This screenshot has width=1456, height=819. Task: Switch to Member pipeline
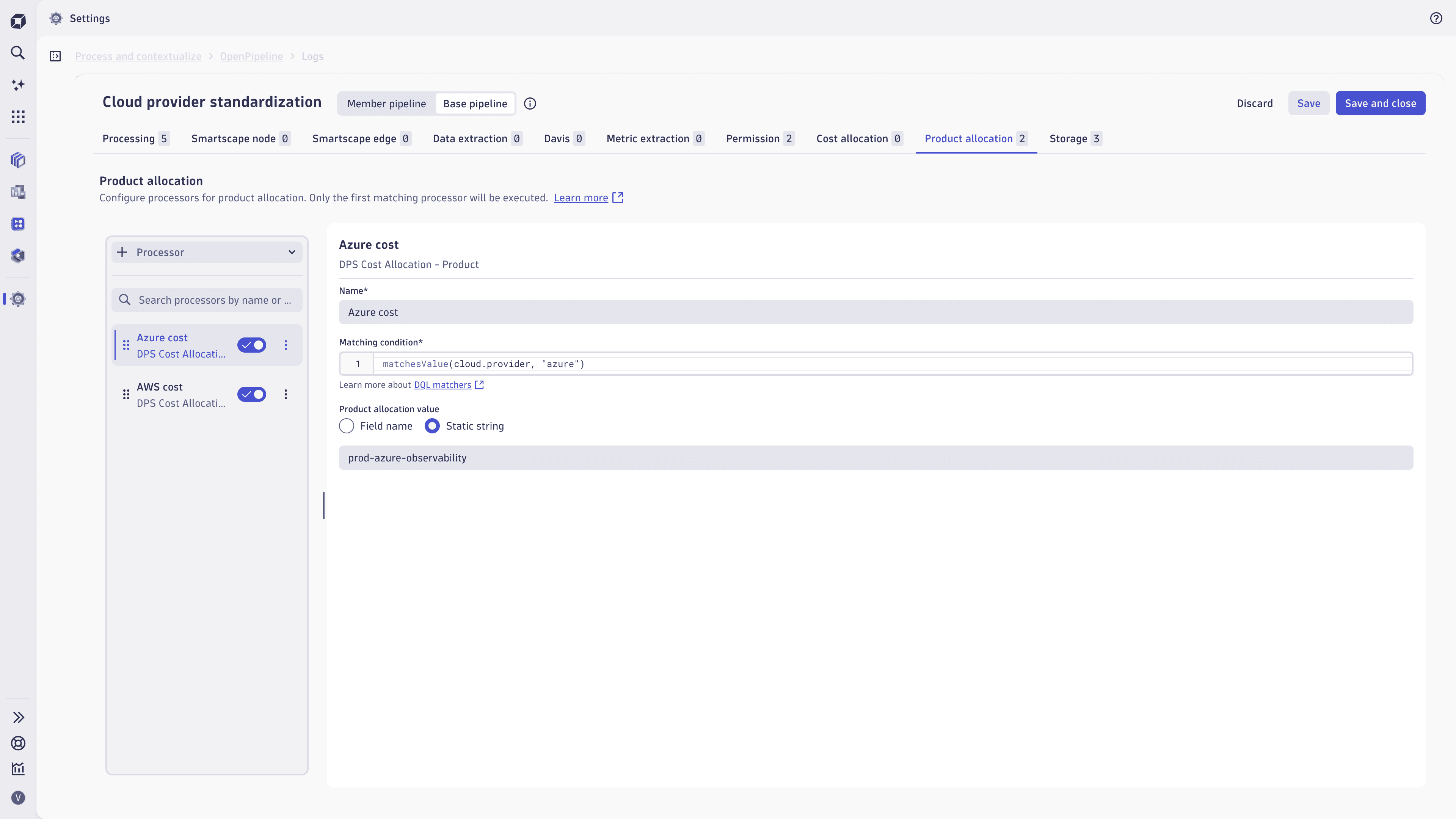(387, 104)
